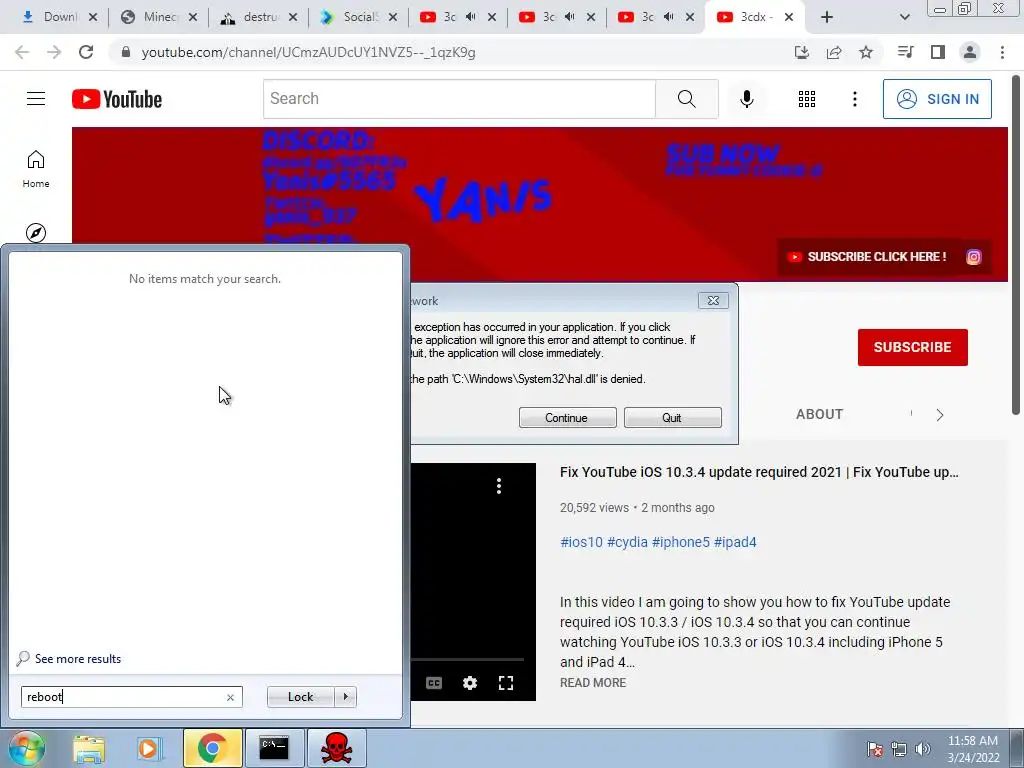1024x768 pixels.
Task: Click SIGN IN button
Action: pyautogui.click(x=937, y=99)
